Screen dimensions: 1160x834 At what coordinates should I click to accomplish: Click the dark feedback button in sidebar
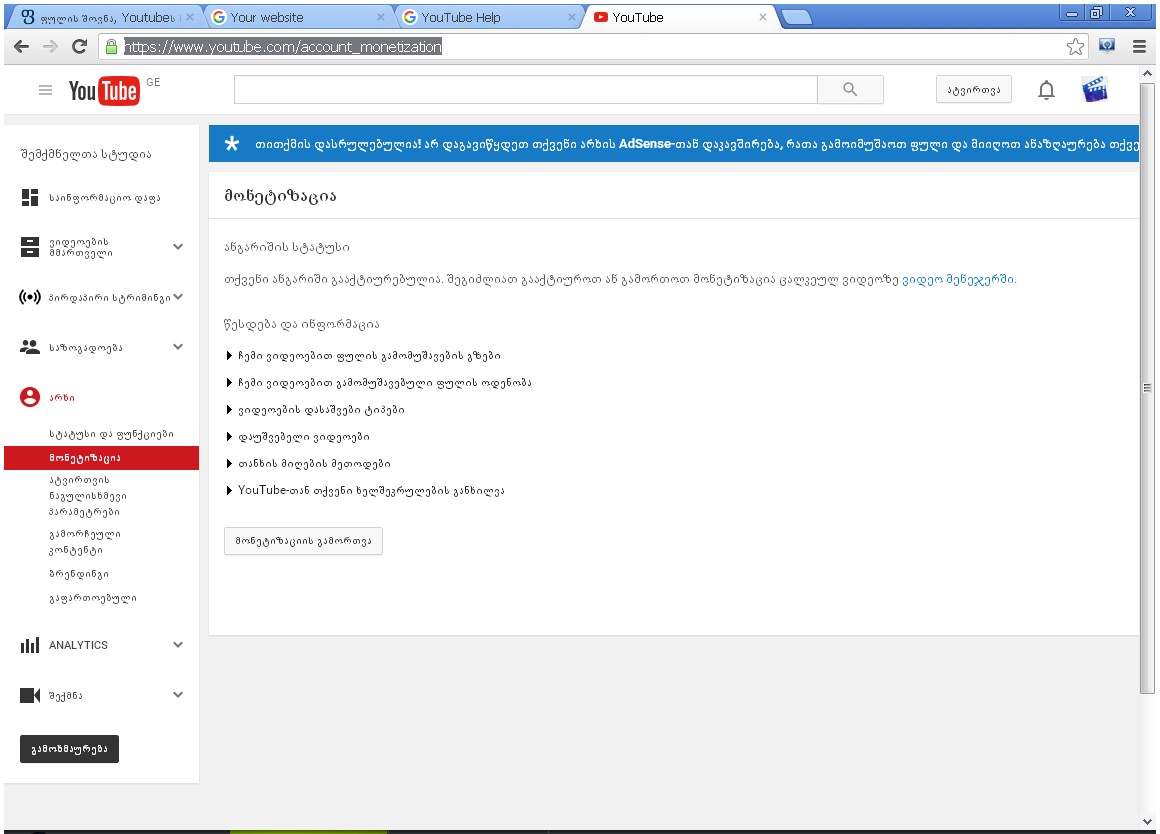pos(70,749)
